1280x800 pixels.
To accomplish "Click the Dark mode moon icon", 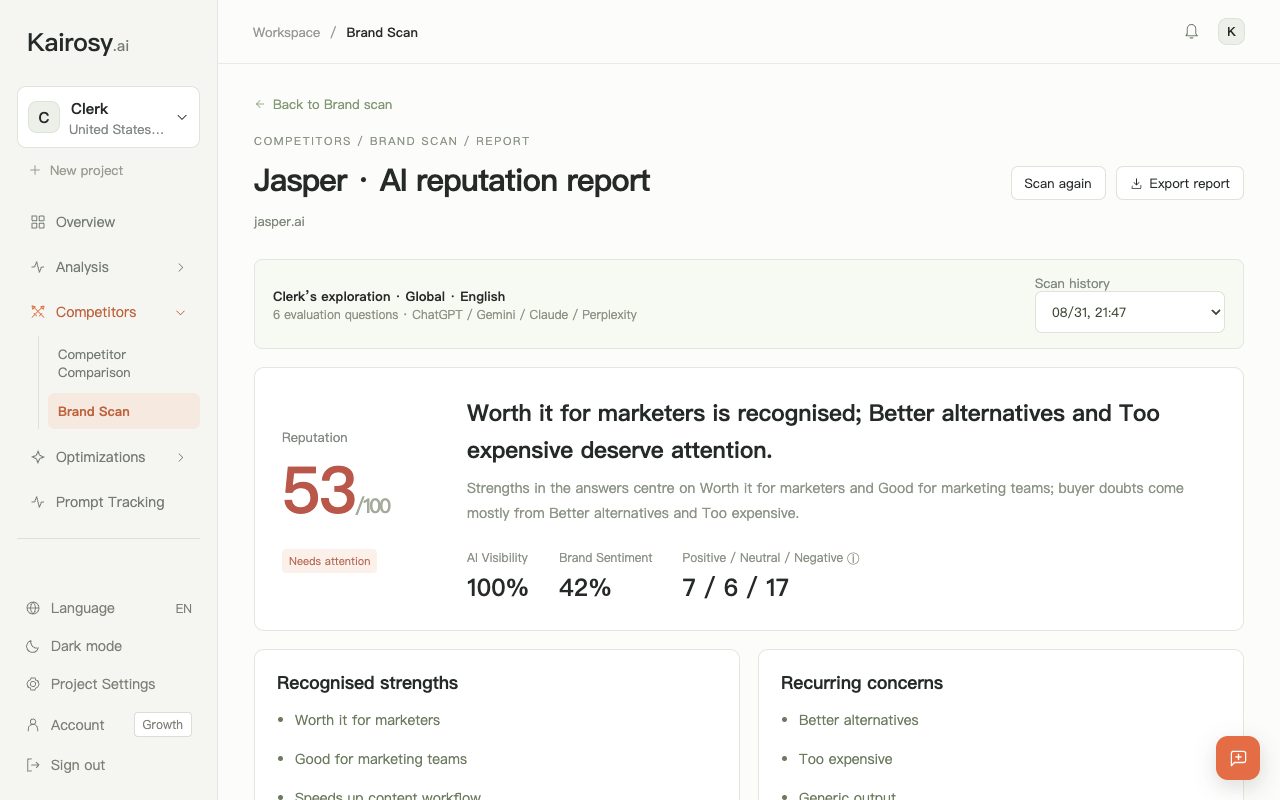I will point(33,646).
